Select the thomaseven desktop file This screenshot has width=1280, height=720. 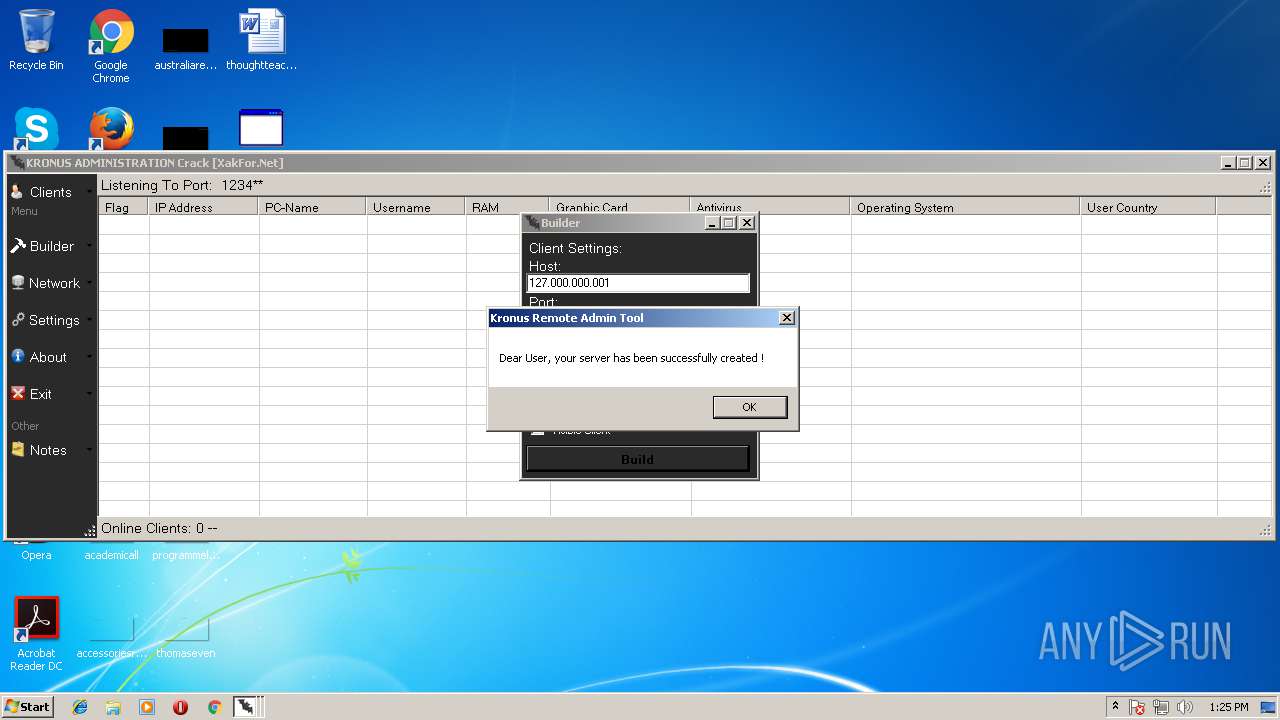[185, 636]
